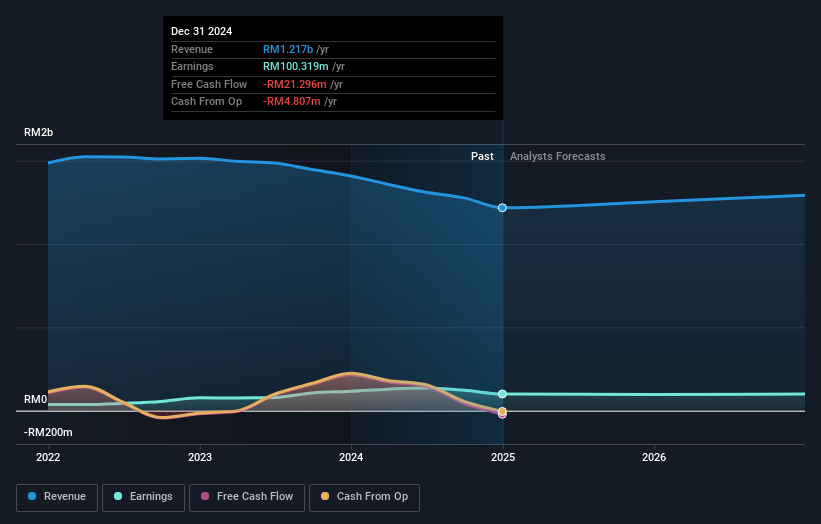Viewport: 821px width, 524px height.
Task: Click the 2025 x-axis label
Action: (503, 458)
